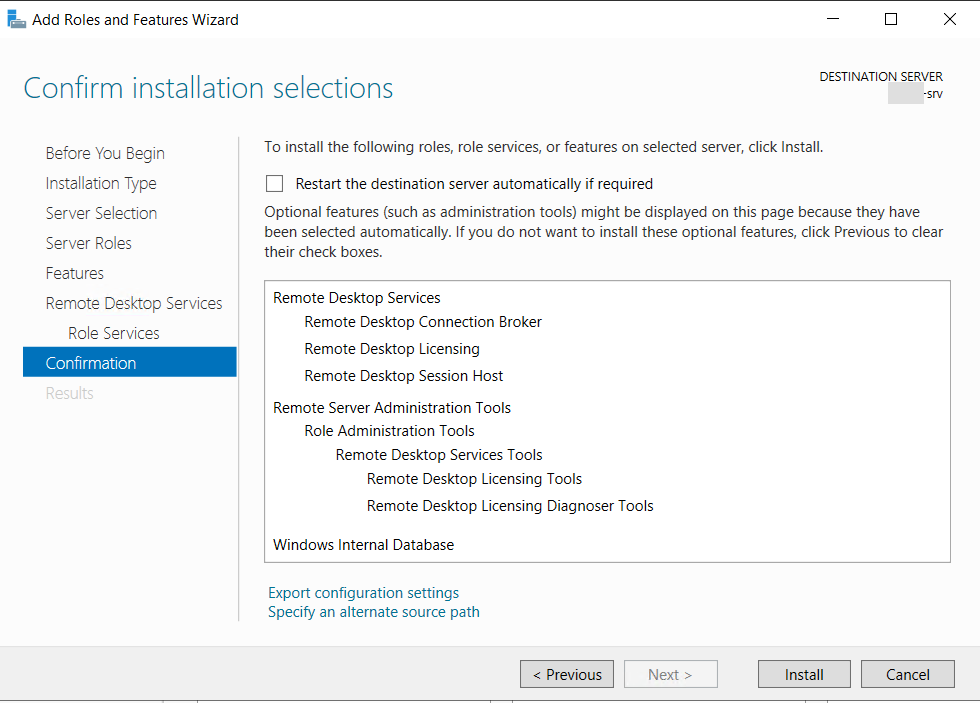Viewport: 980px width, 703px height.
Task: Select Remote Server Administration Tools entry
Action: [392, 407]
